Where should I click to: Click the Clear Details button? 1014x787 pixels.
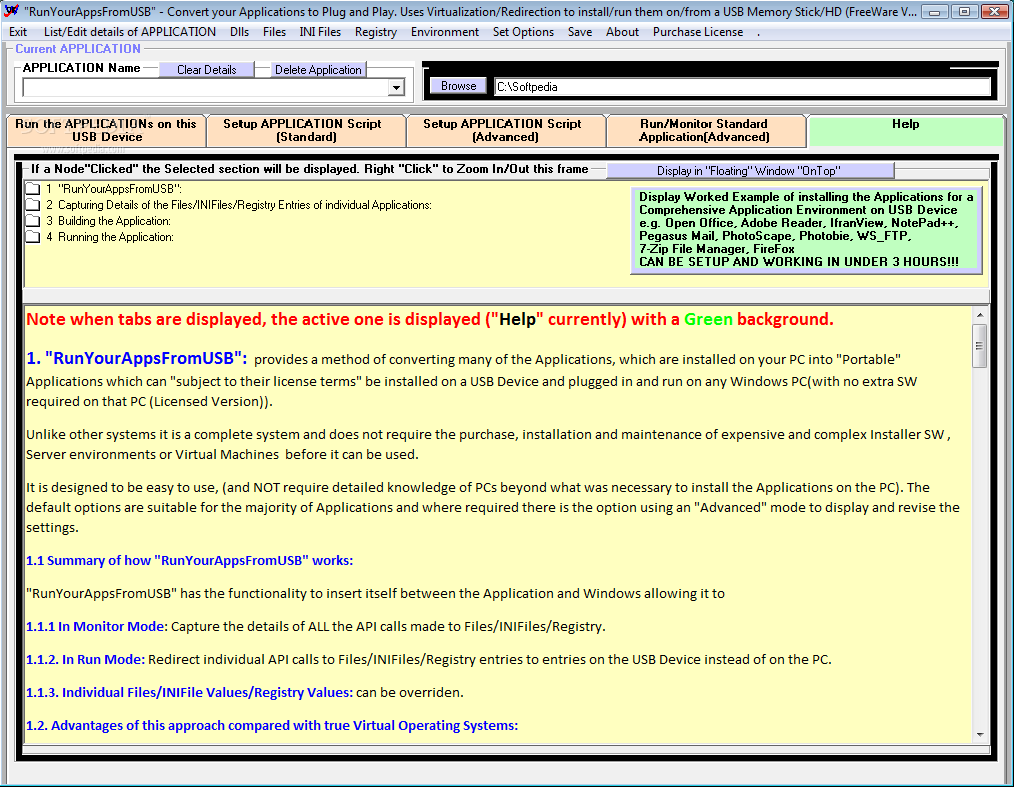206,69
